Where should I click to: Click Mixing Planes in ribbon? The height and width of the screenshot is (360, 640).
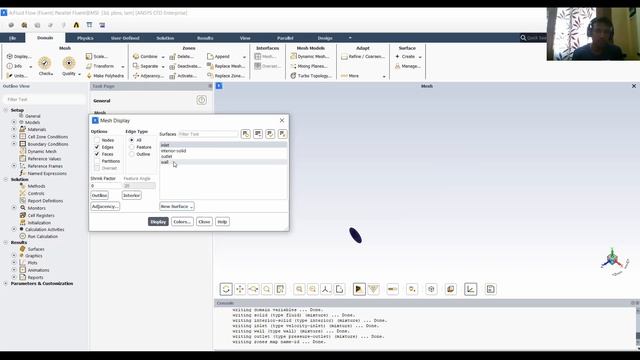click(309, 66)
